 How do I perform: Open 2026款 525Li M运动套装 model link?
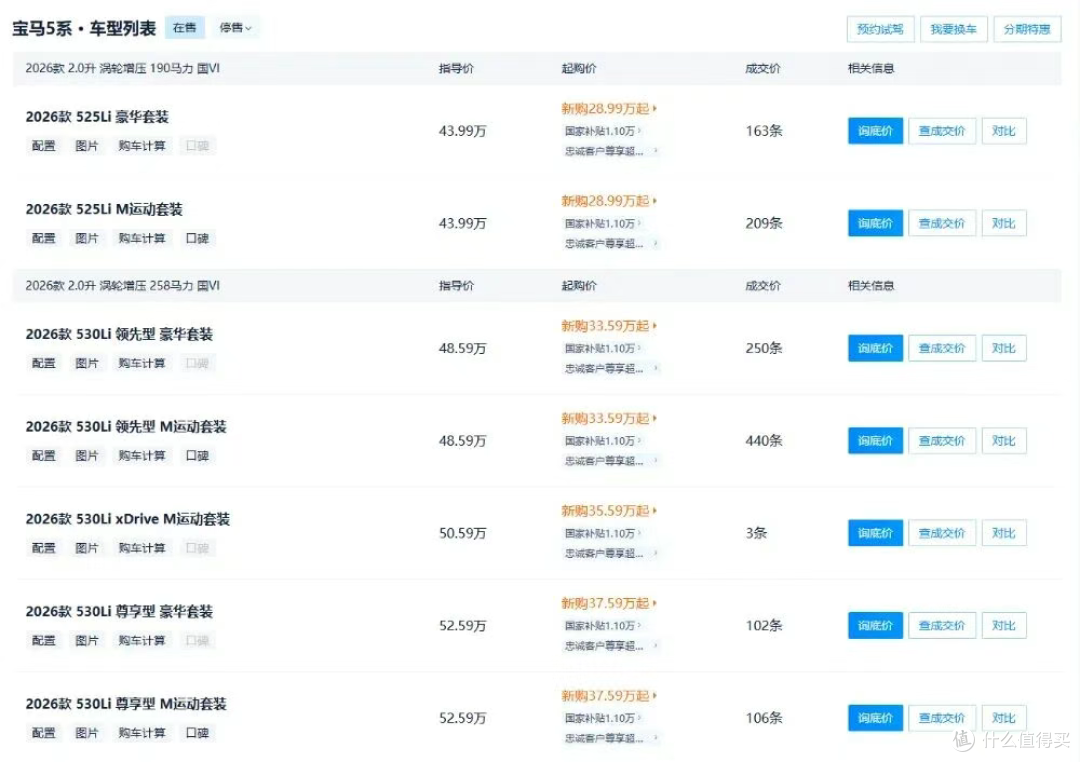click(x=104, y=209)
